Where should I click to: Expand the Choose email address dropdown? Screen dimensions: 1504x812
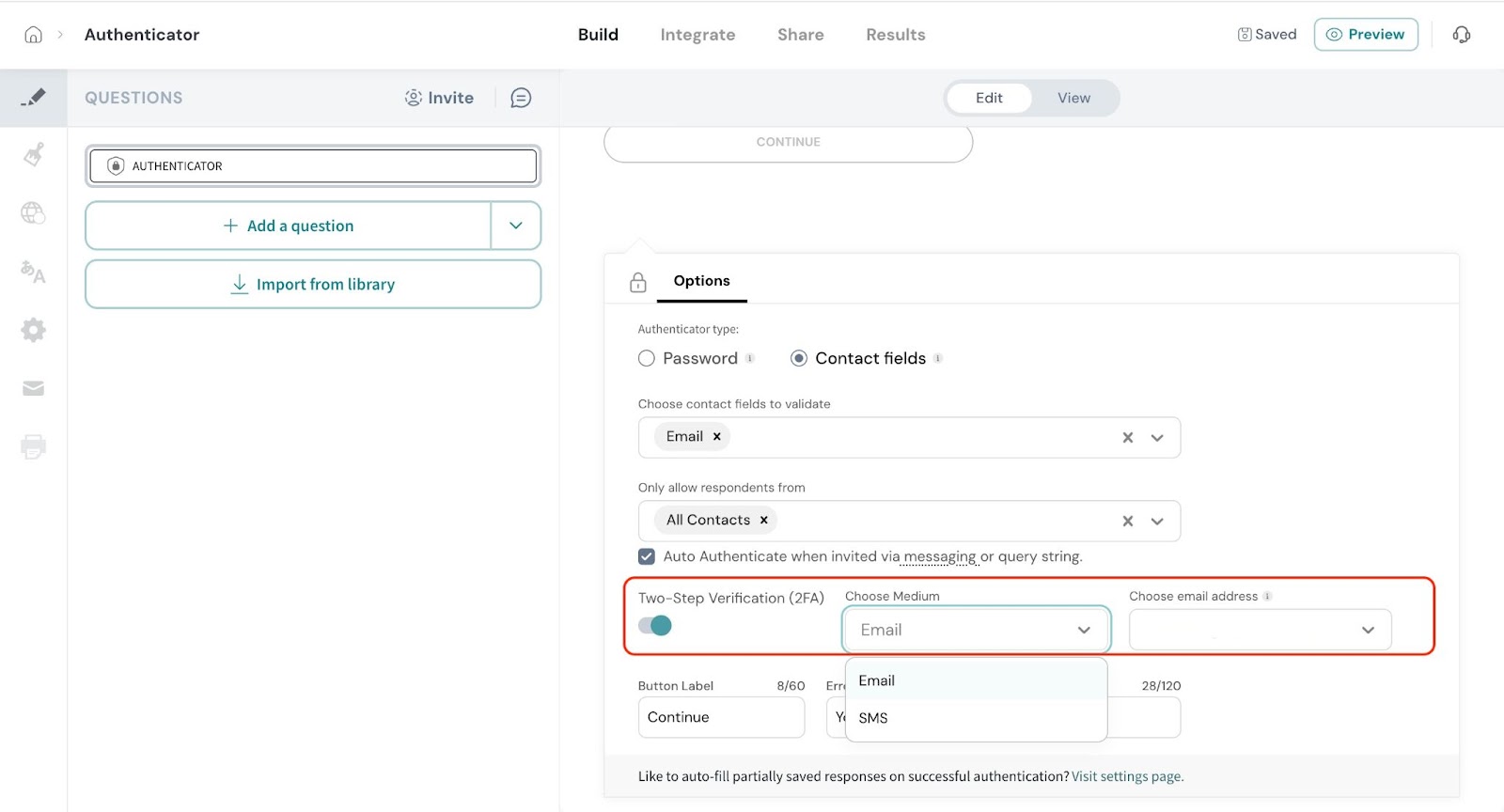1260,630
